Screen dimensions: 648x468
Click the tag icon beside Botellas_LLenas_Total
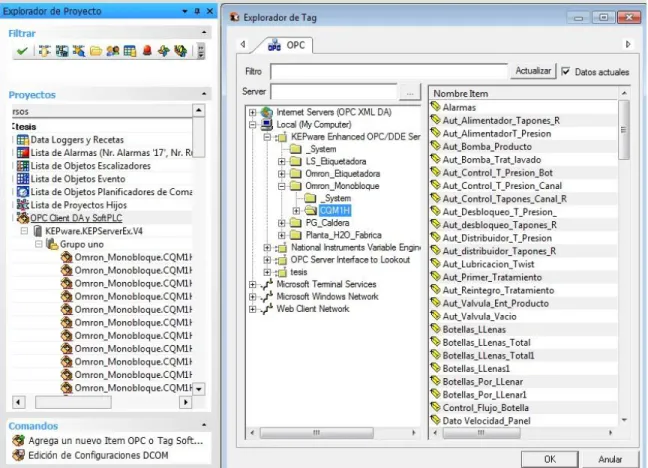[x=435, y=342]
